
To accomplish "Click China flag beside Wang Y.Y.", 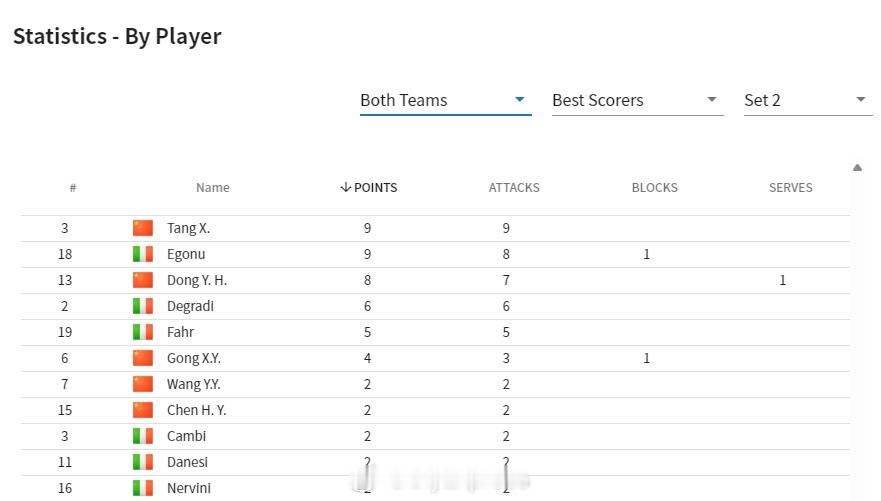I will coord(143,384).
